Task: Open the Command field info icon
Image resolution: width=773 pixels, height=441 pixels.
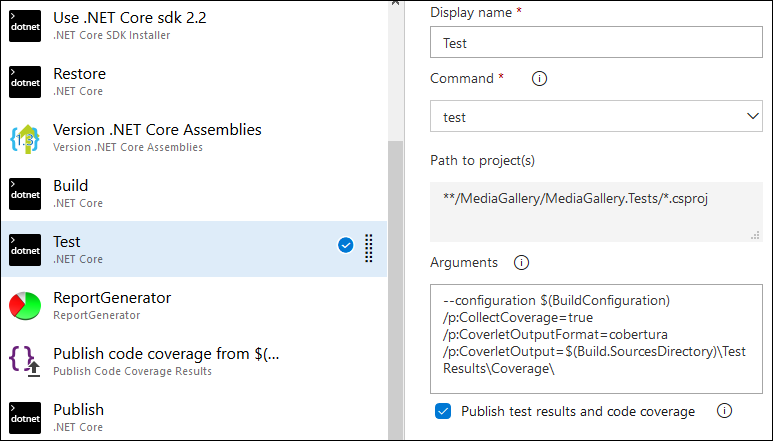Action: (x=539, y=78)
